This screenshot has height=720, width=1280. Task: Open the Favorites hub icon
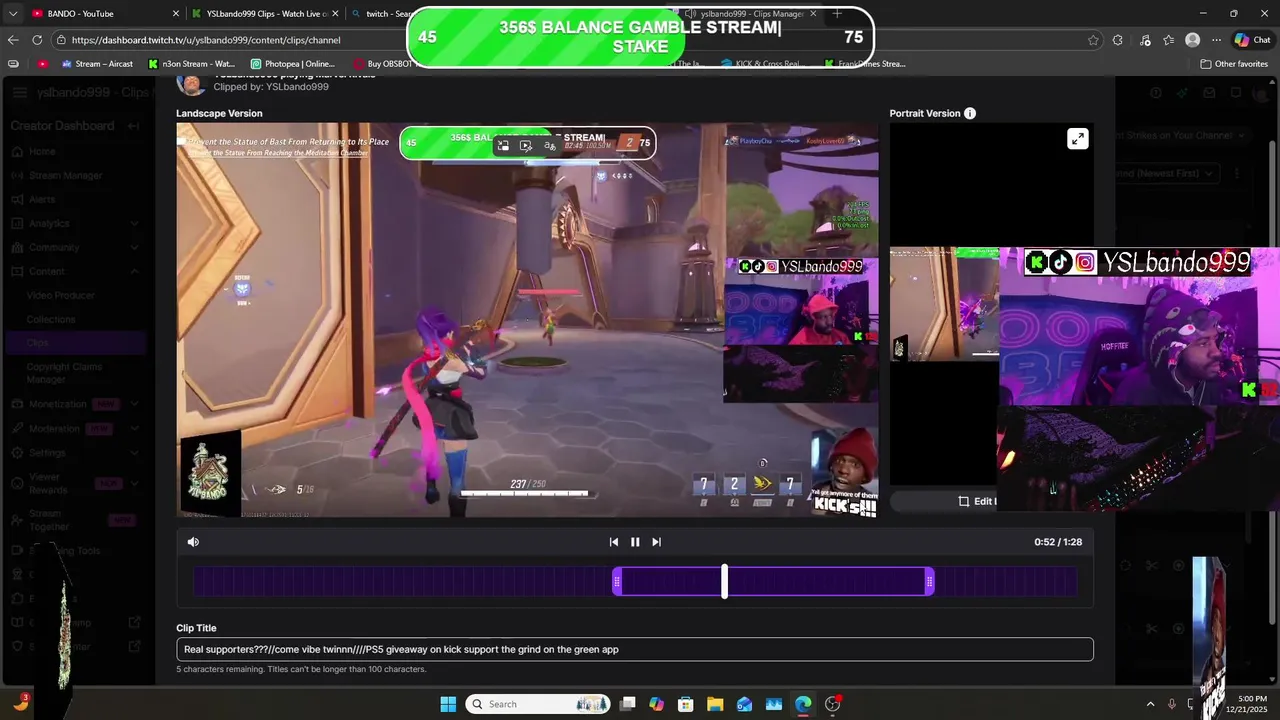[x=1168, y=40]
